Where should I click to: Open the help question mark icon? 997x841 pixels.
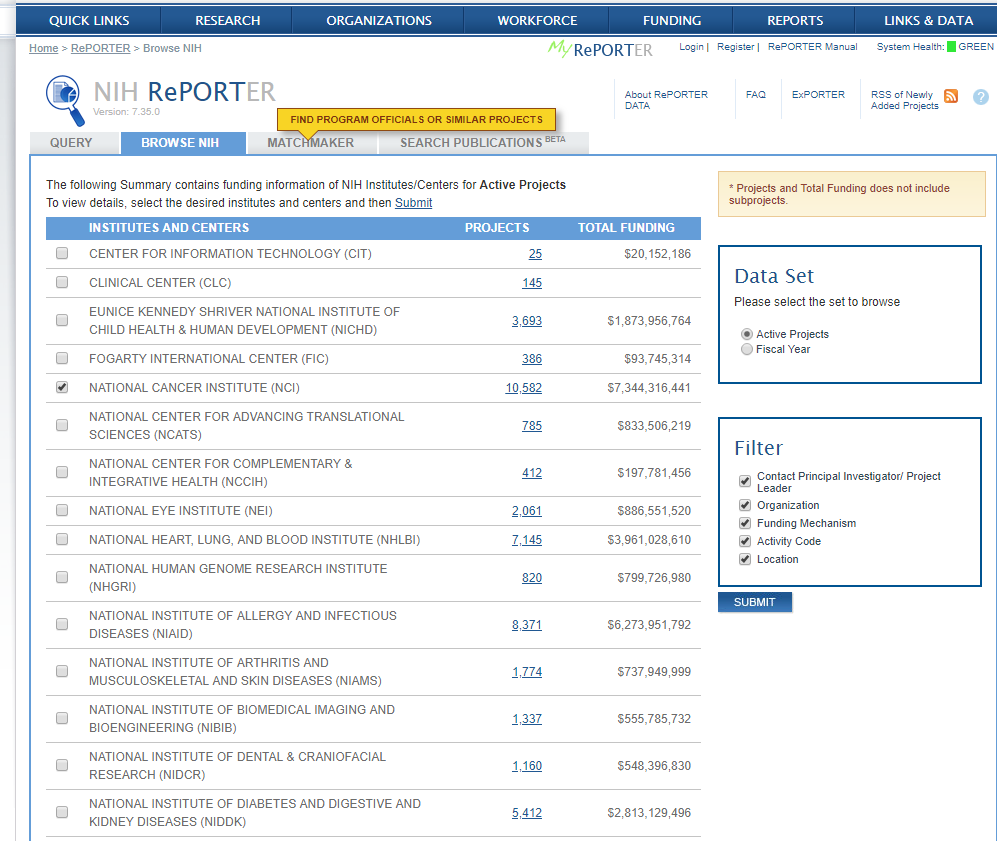pos(981,97)
